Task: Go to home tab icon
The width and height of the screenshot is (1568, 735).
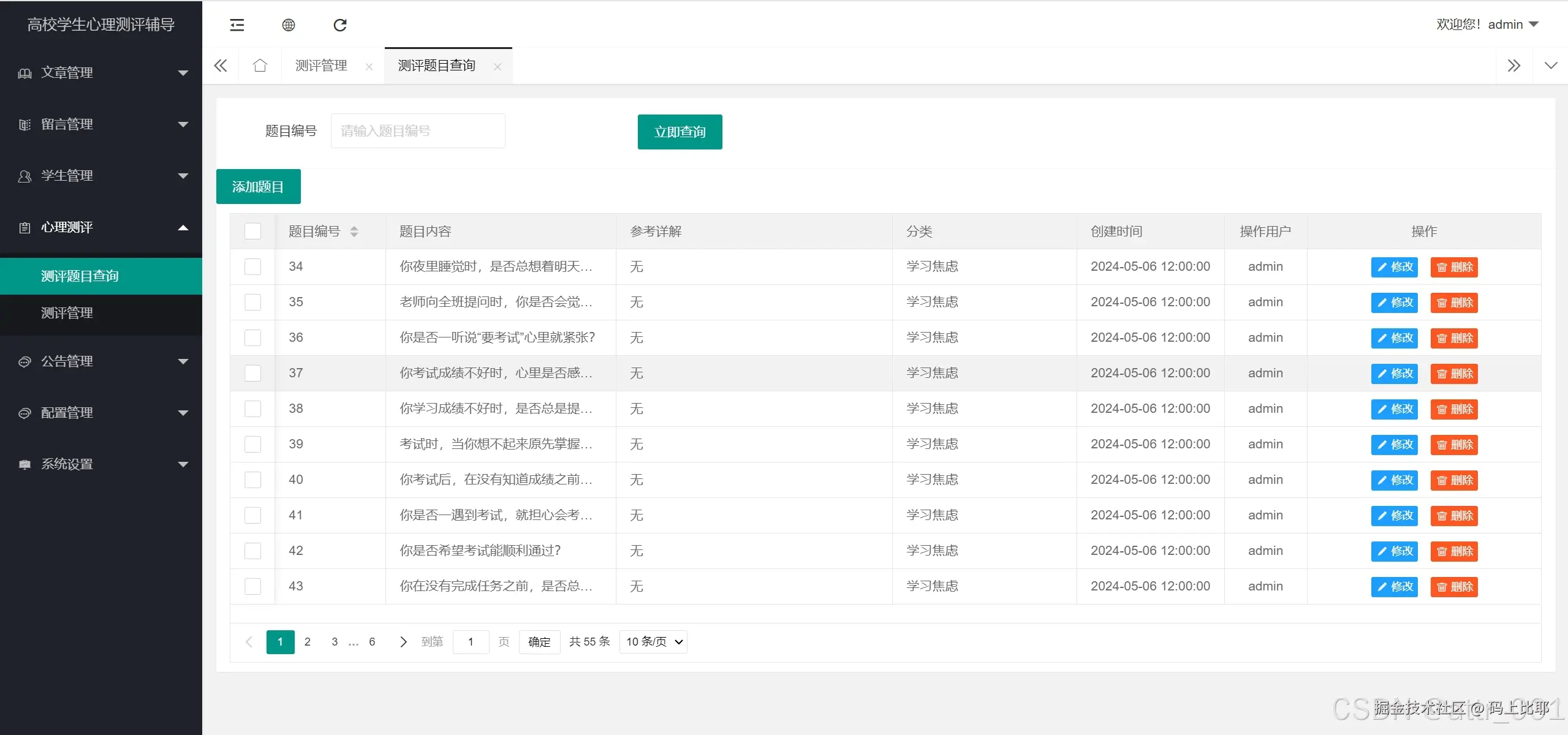Action: [x=260, y=66]
